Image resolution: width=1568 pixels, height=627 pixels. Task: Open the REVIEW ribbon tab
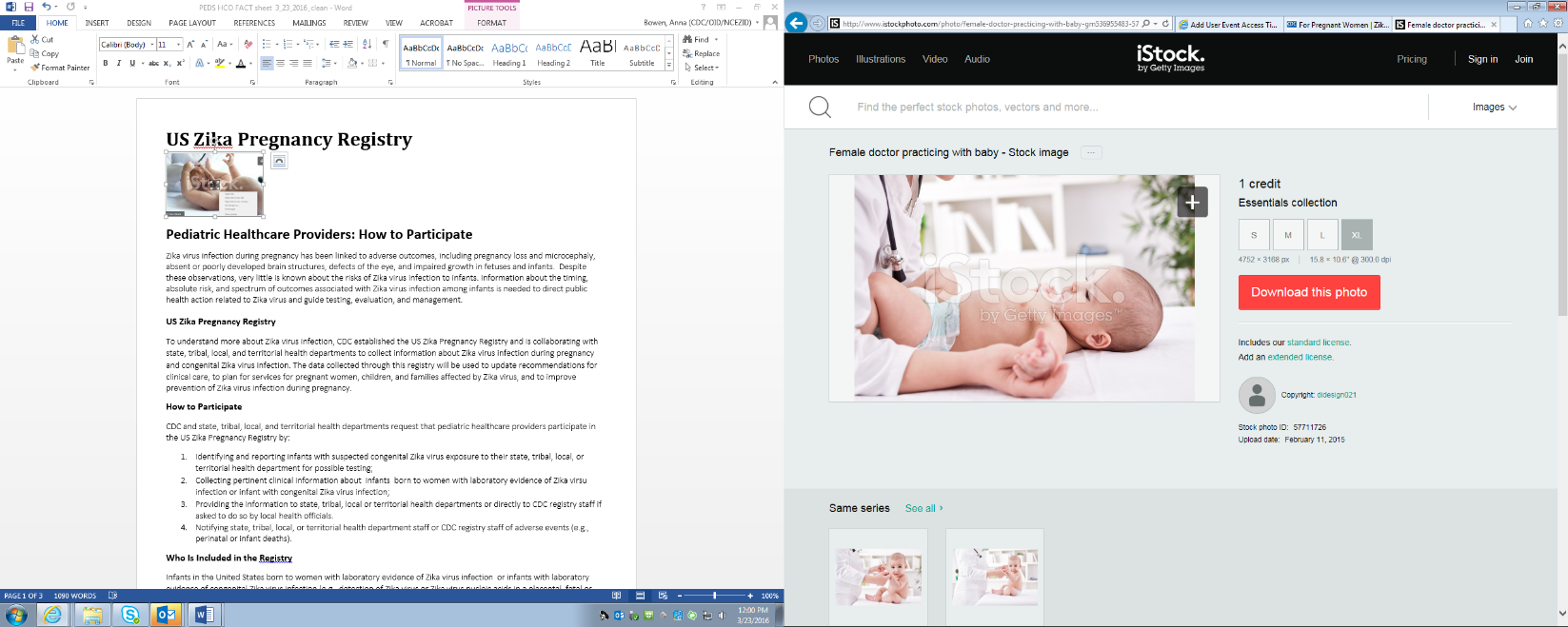[356, 23]
